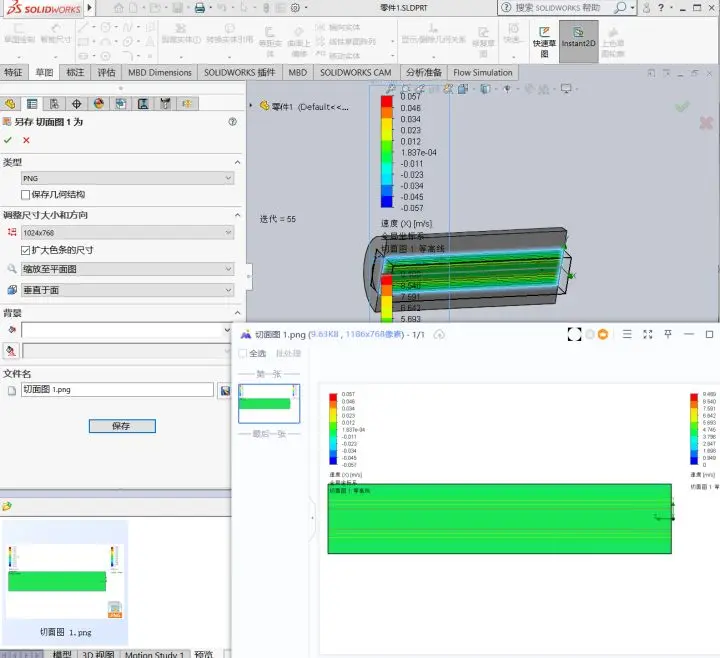Open the 垂直于面 orientation dropdown

click(x=128, y=290)
